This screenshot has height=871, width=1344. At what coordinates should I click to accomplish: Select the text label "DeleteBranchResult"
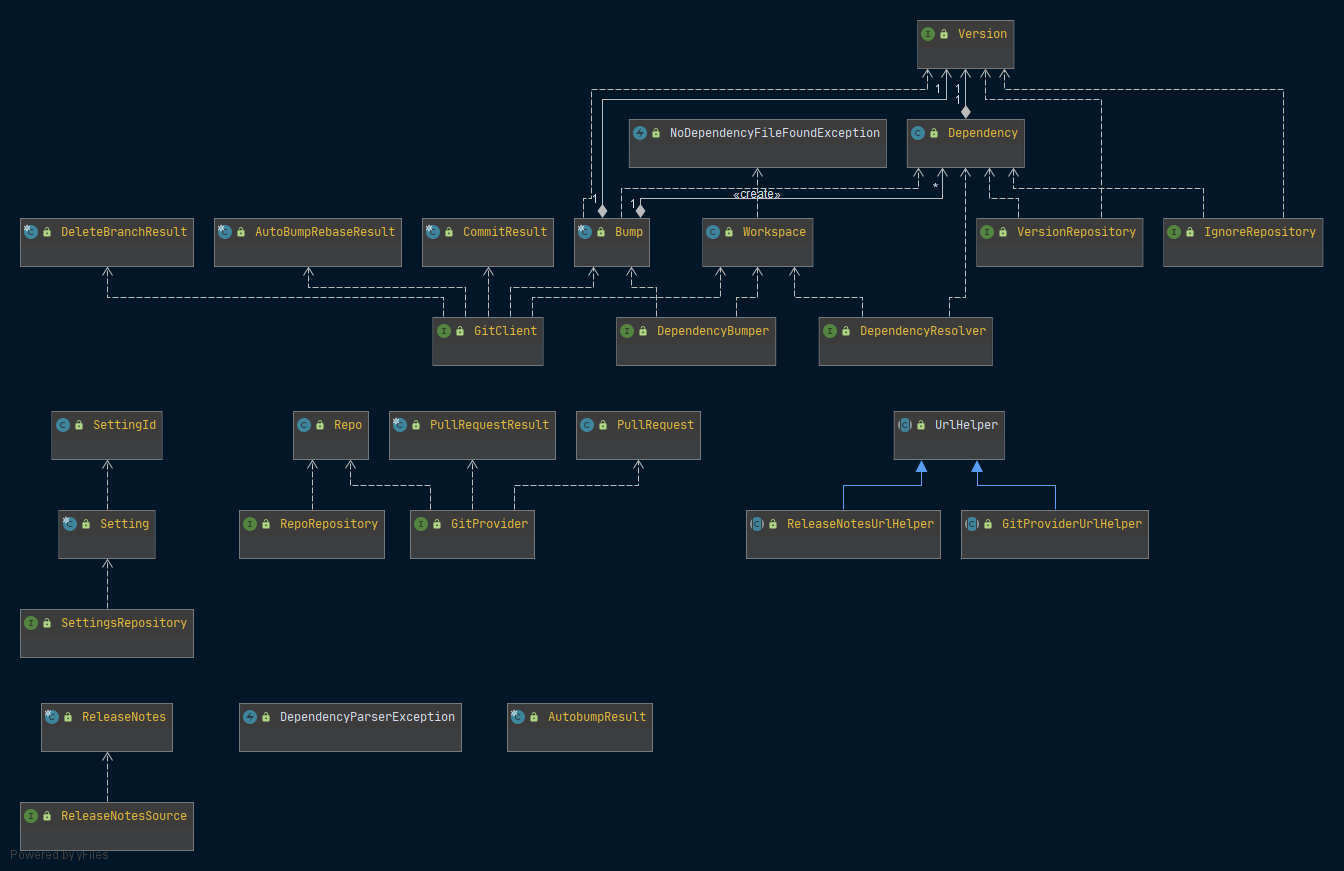coord(124,232)
